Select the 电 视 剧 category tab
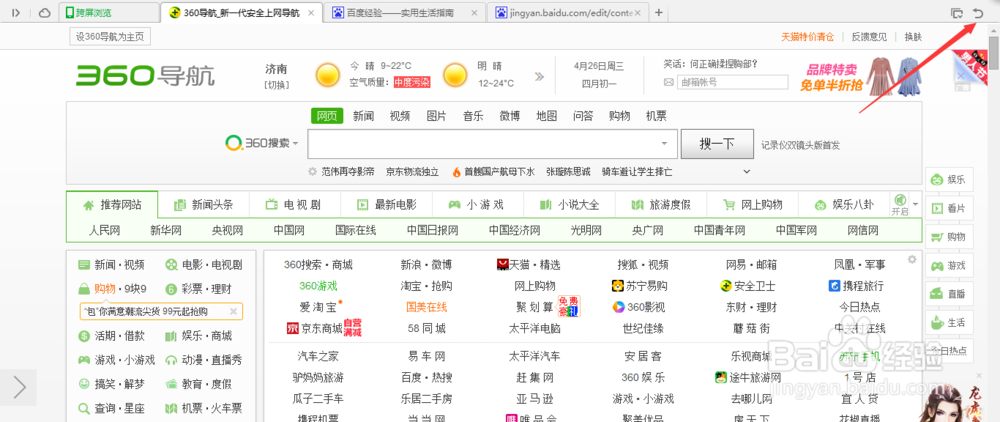The image size is (1000, 422). point(294,205)
